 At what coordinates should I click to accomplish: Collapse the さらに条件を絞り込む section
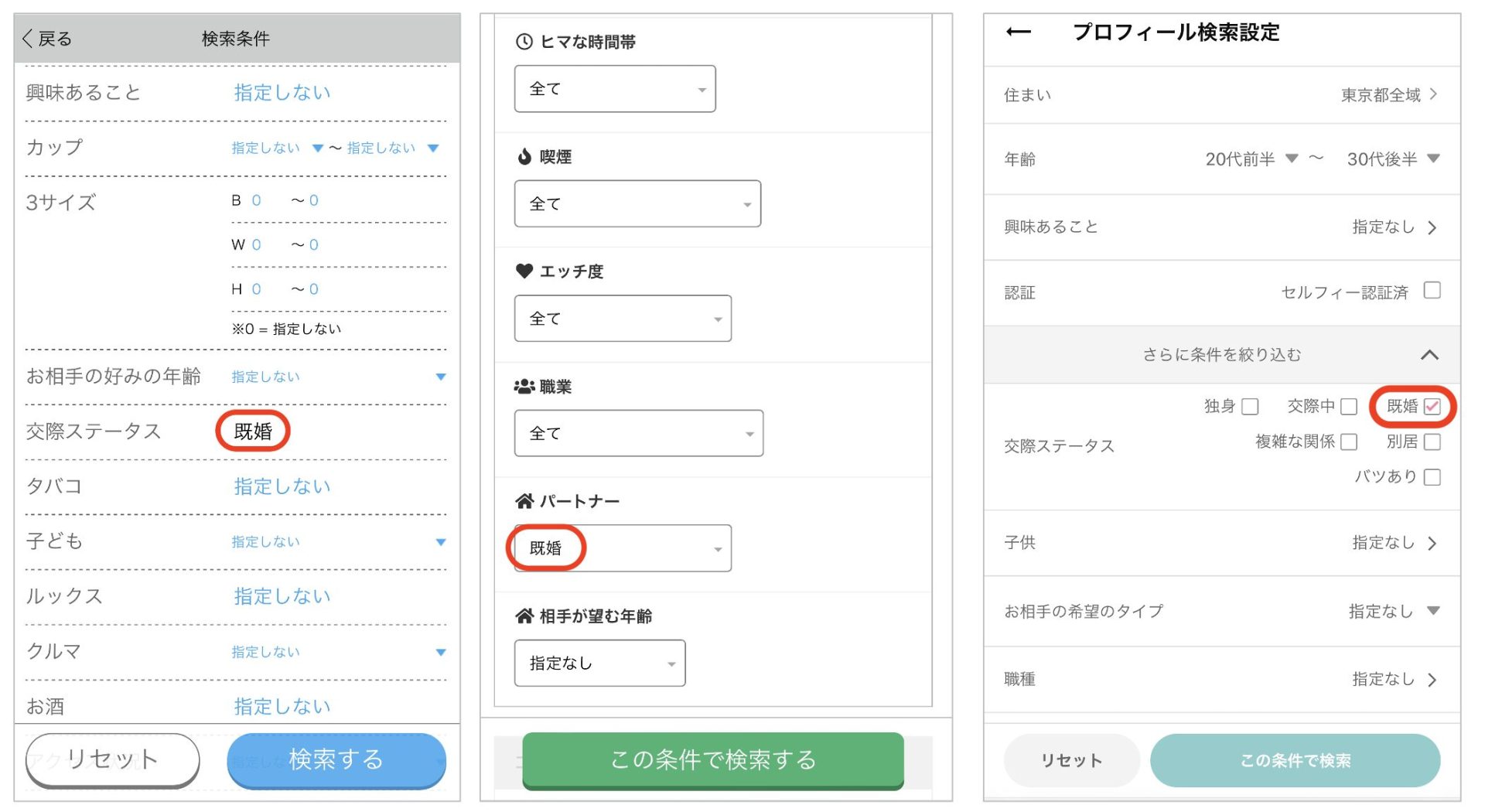click(x=1429, y=355)
